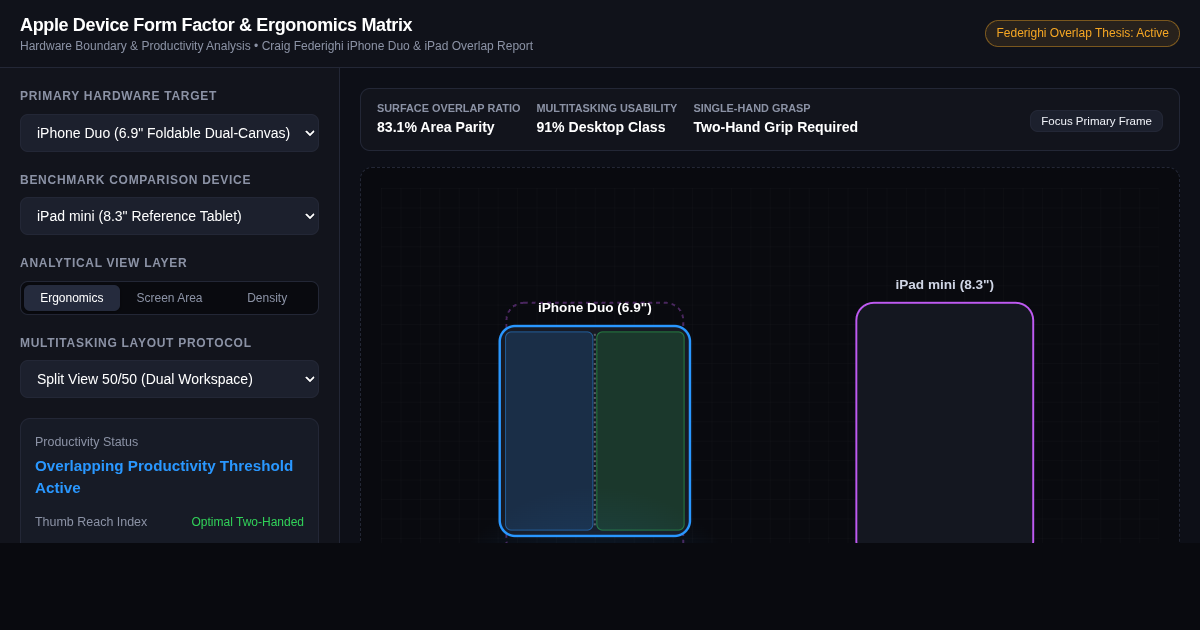Click the Surface Overlap Ratio label

[449, 108]
